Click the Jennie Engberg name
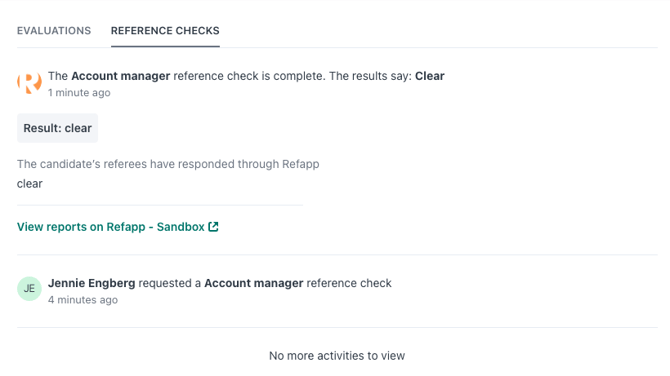This screenshot has height=376, width=670. 91,283
